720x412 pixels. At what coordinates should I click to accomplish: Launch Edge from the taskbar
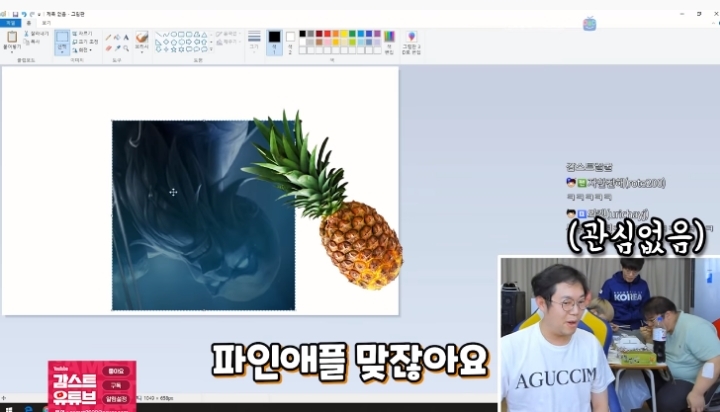coord(28,408)
